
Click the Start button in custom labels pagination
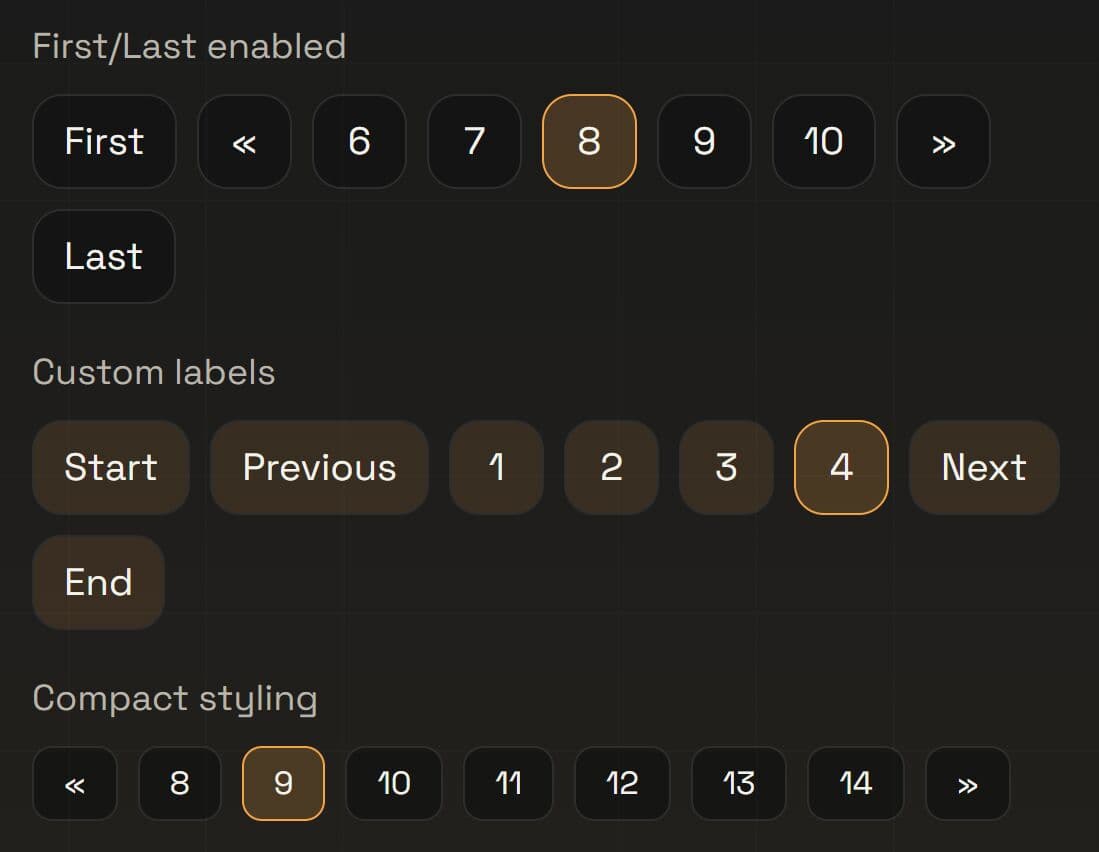(x=110, y=467)
